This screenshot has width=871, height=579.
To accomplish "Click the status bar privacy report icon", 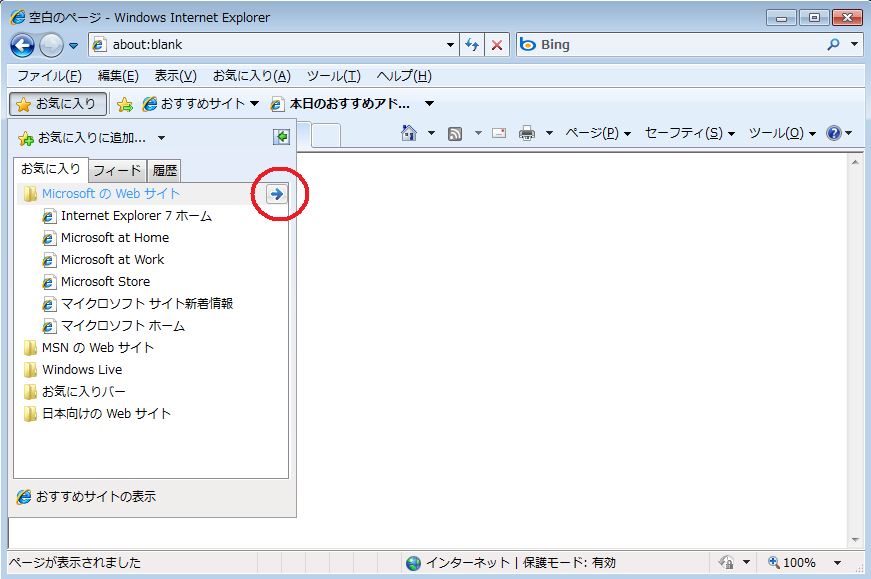I will (726, 562).
